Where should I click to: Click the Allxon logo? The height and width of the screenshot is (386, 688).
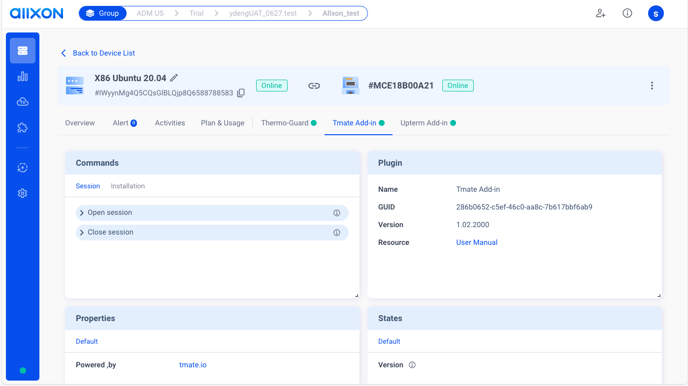coord(36,13)
